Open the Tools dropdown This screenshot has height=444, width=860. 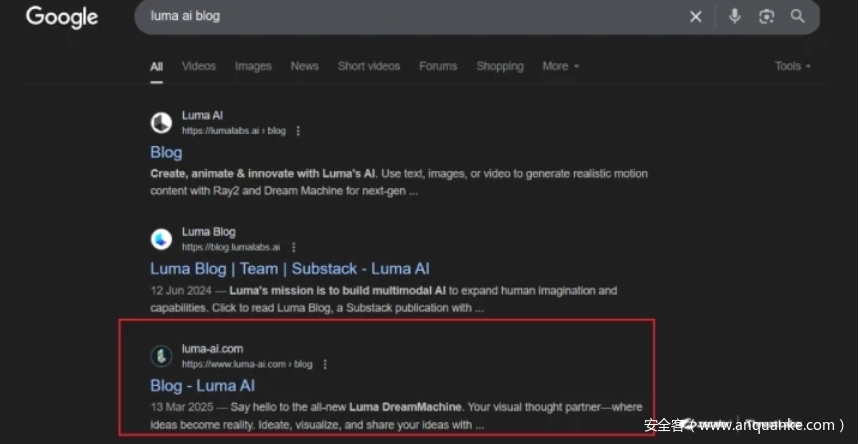[x=792, y=66]
